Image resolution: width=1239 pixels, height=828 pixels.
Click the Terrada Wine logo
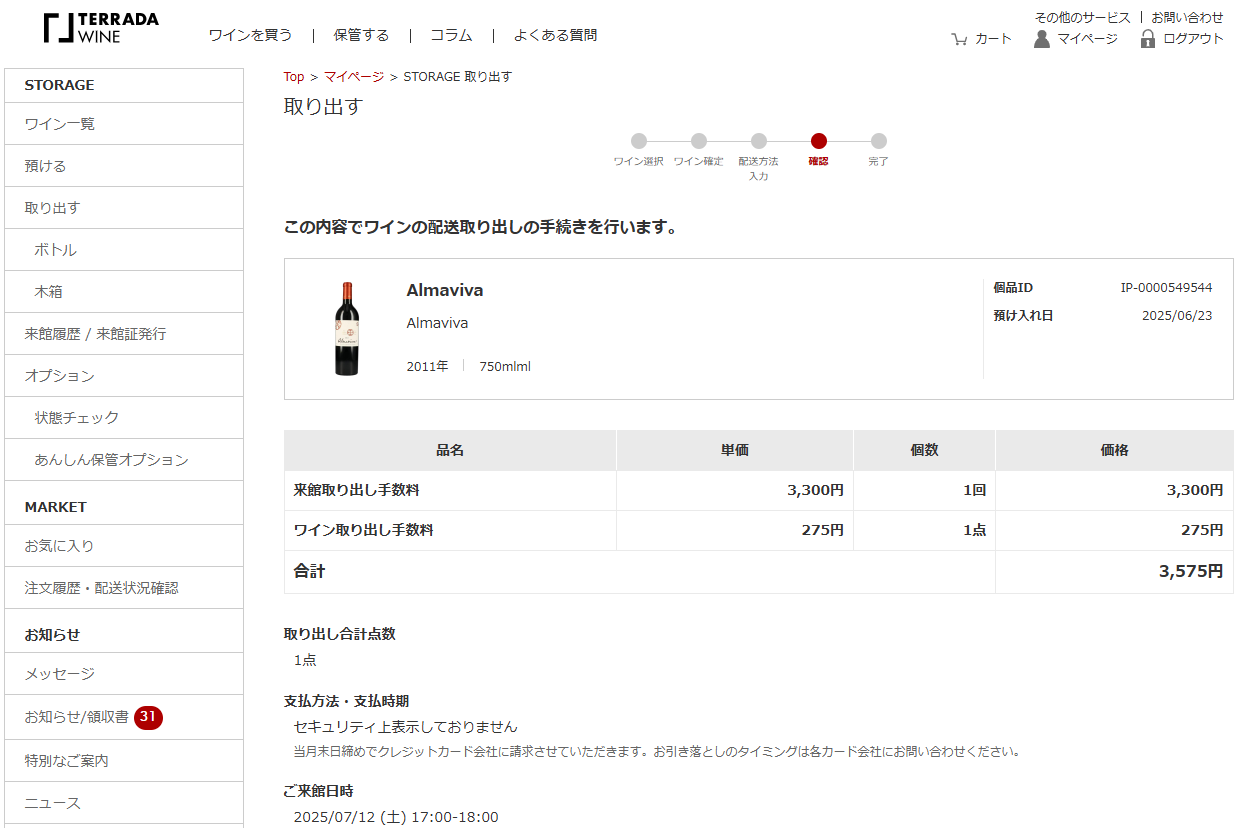[x=101, y=28]
